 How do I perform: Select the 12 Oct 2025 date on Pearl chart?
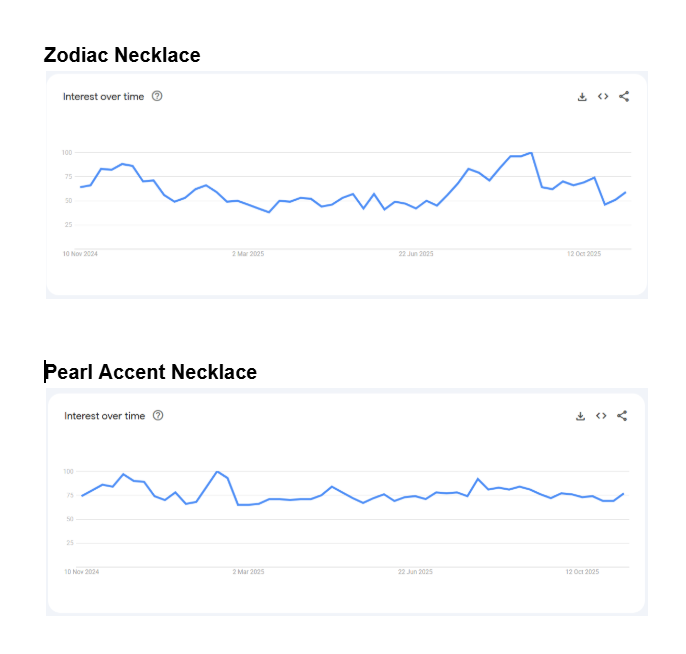[x=582, y=572]
